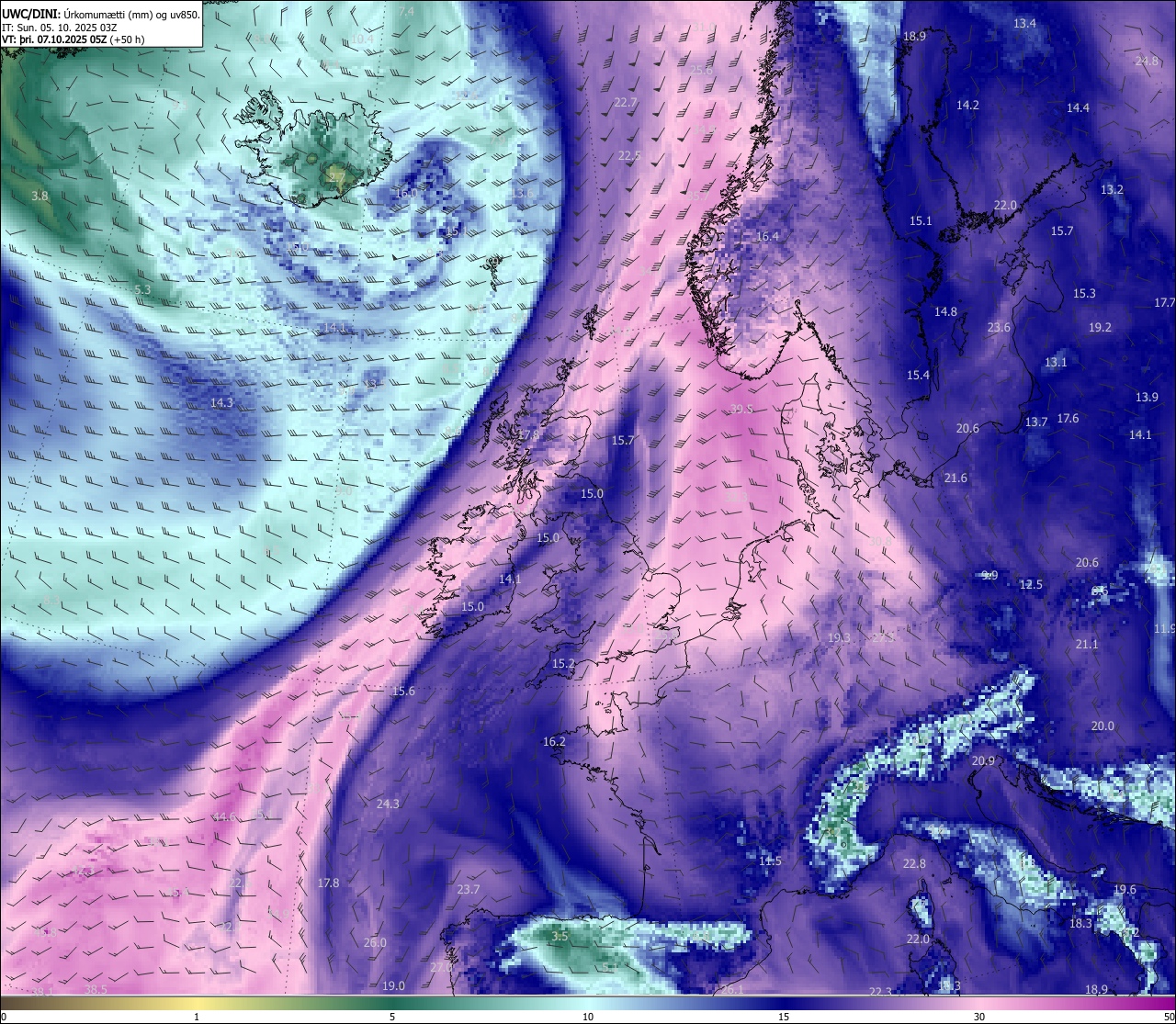Screen dimensions: 1176x1024
Task: Click the 26.1 value at the bottom
Action: pos(732,989)
